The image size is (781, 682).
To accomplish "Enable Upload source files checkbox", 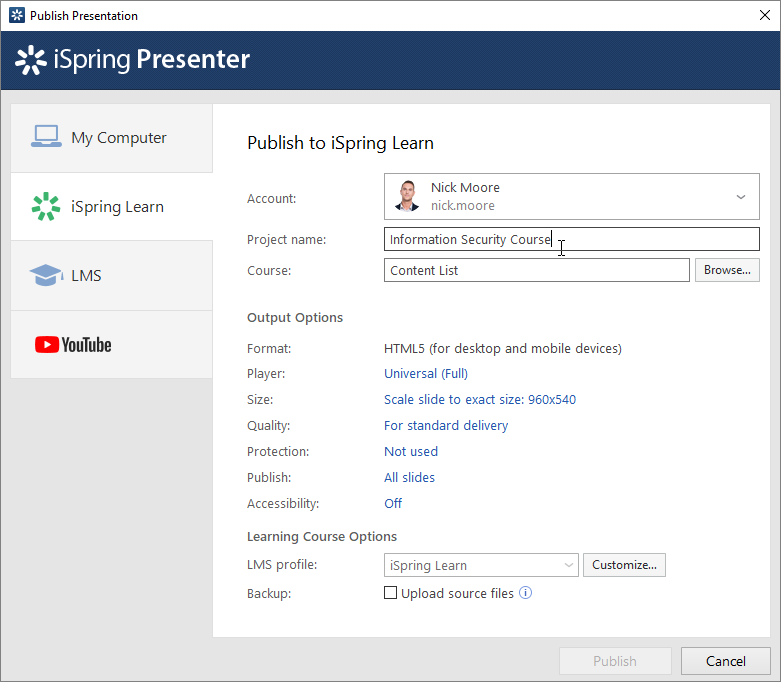I will point(390,593).
